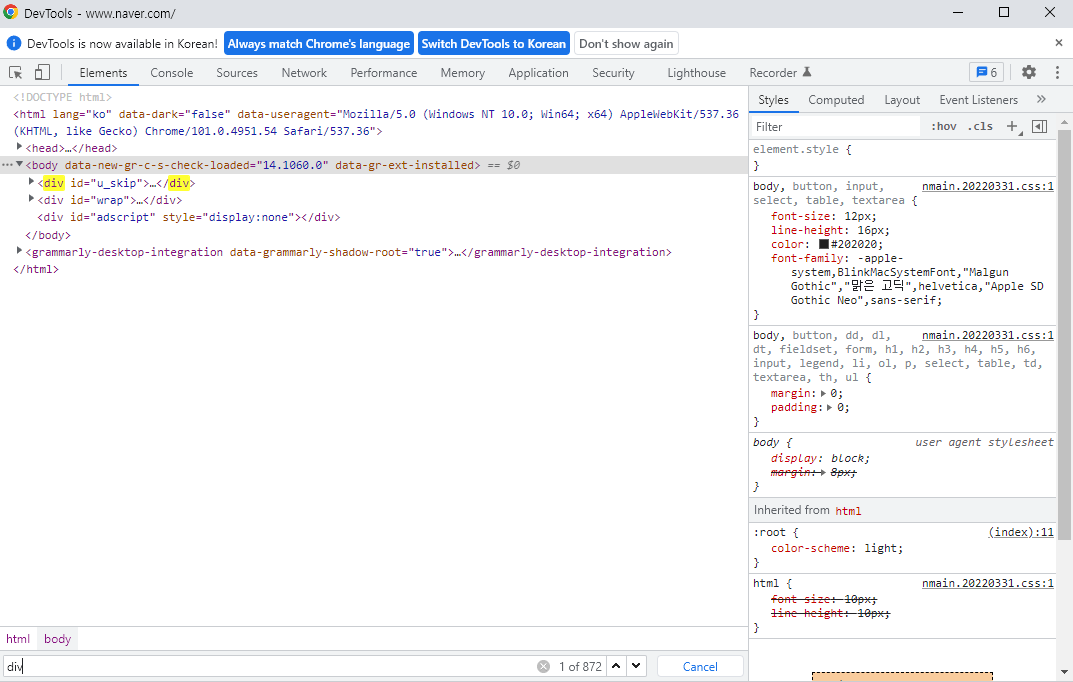Viewport: 1073px width, 682px height.
Task: Expand the head element node
Action: (19, 147)
